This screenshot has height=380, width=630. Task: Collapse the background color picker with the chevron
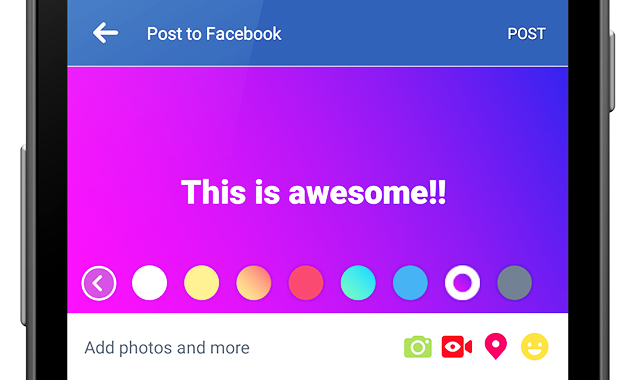99,283
